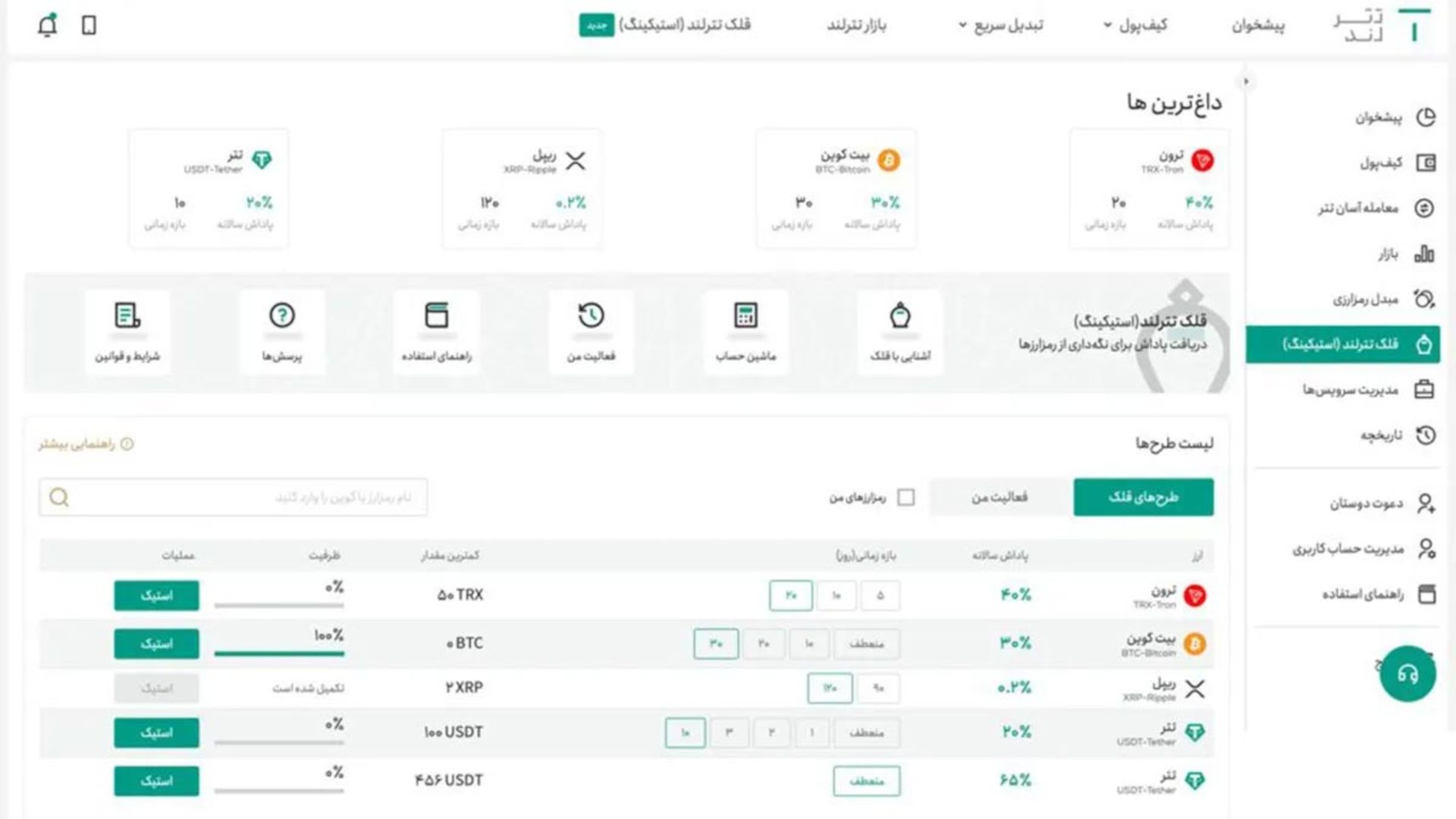The height and width of the screenshot is (819, 1456).
Task: Click the Stake button for the TRX row
Action: click(156, 596)
